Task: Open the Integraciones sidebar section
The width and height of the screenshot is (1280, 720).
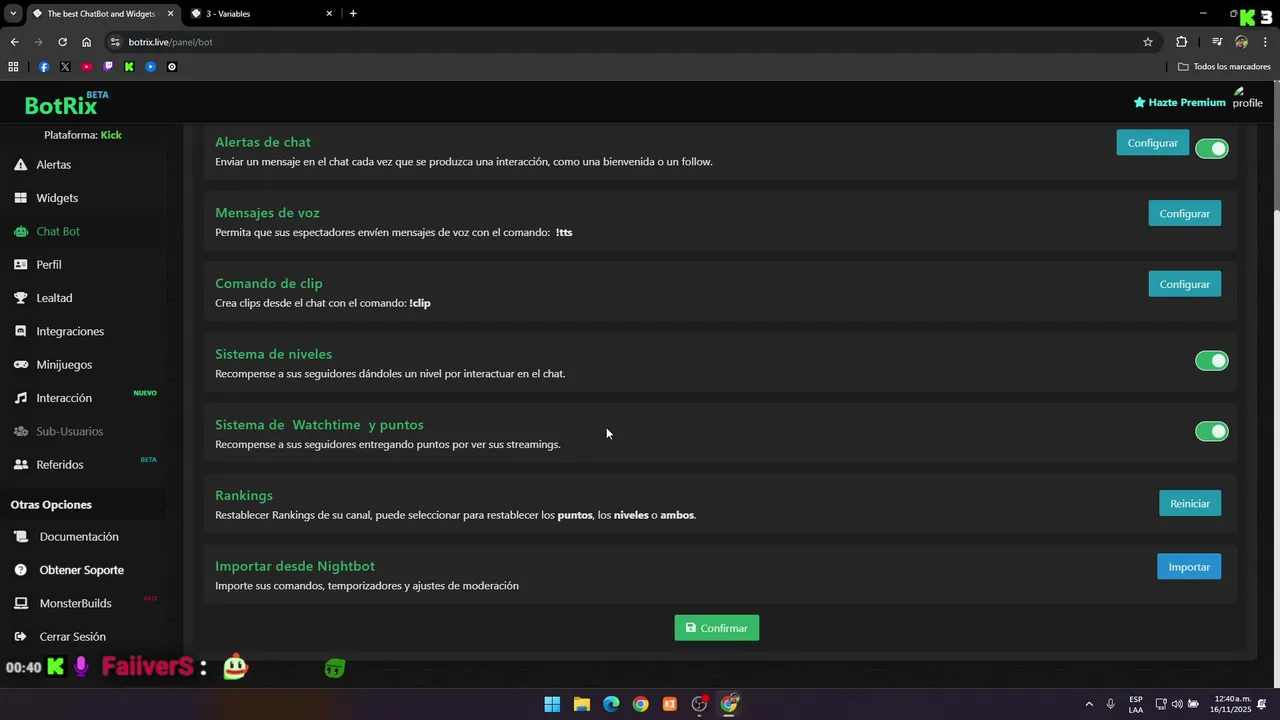Action: tap(69, 331)
